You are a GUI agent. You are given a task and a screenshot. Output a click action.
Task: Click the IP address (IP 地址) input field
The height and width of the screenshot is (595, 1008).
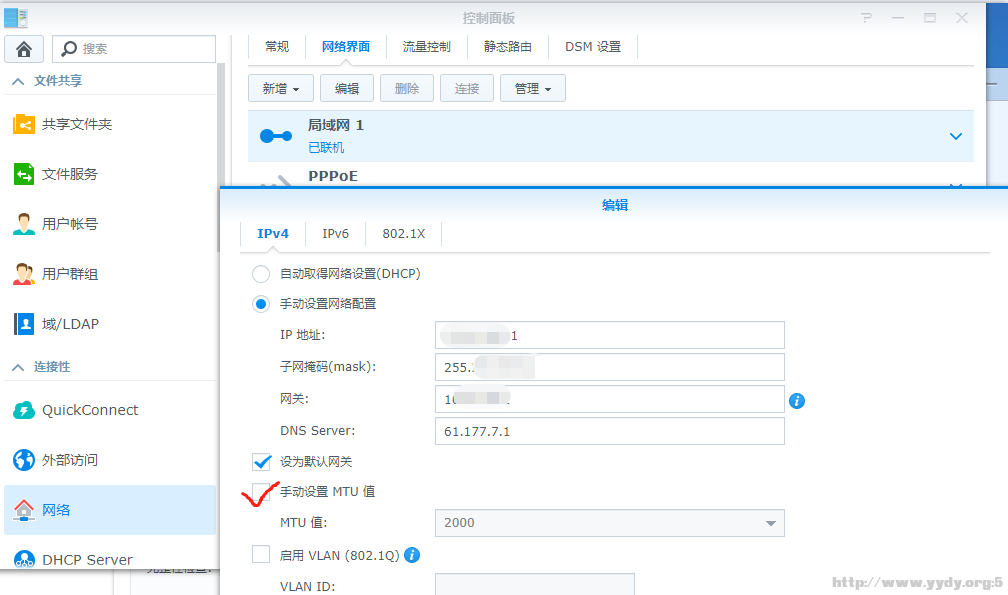[x=609, y=335]
